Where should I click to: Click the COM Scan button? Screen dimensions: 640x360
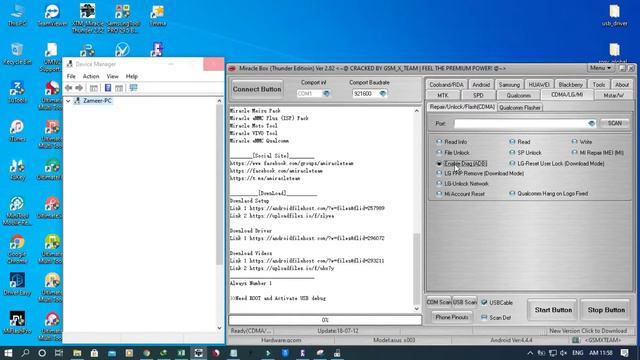coord(439,302)
